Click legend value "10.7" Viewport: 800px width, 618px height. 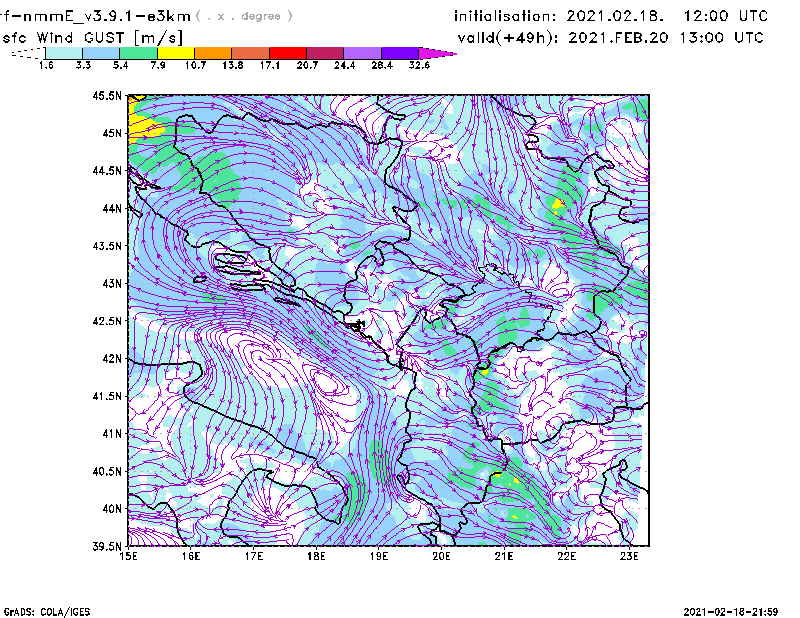pos(195,65)
